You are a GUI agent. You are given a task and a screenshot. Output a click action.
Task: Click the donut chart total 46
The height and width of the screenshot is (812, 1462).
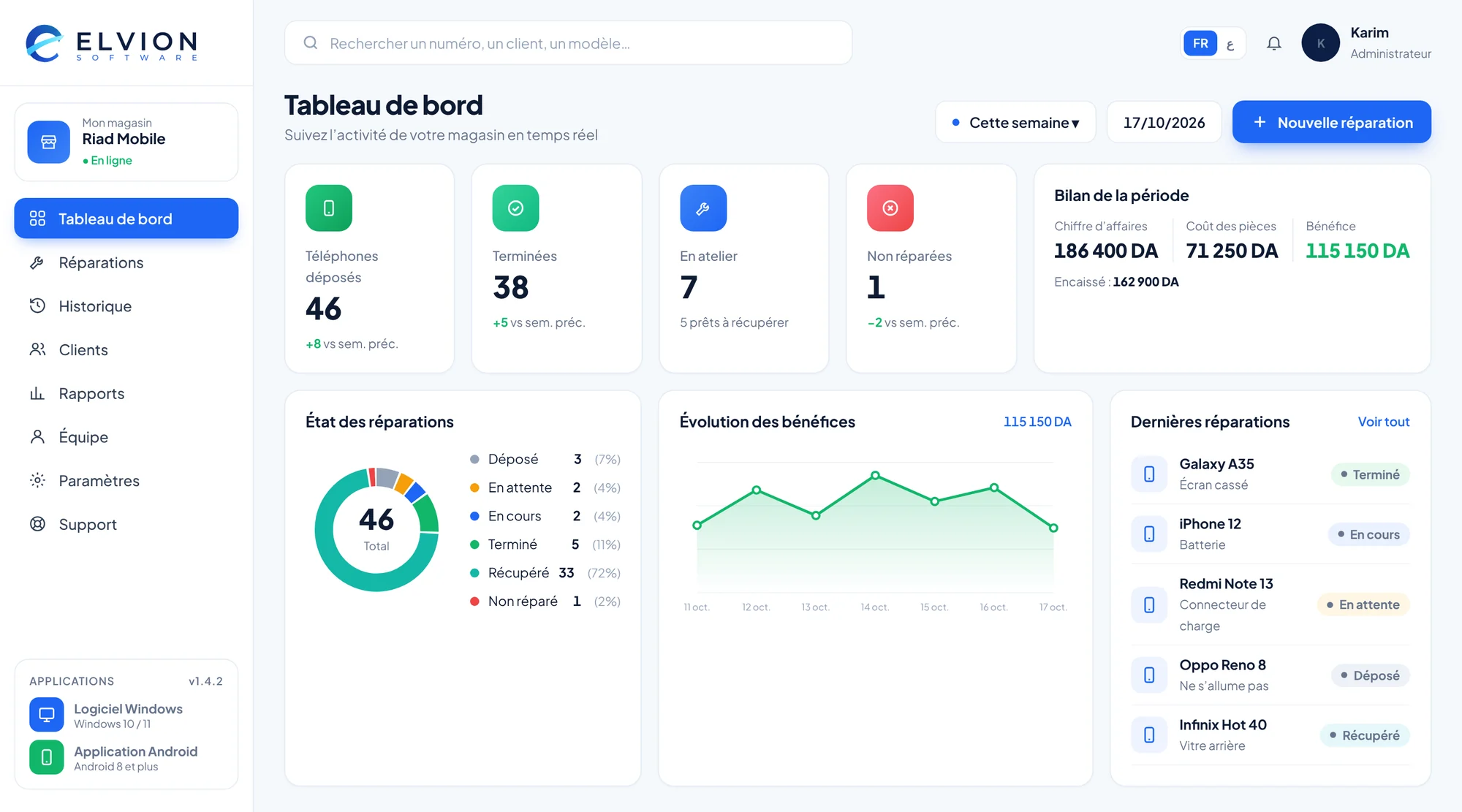[x=376, y=520]
